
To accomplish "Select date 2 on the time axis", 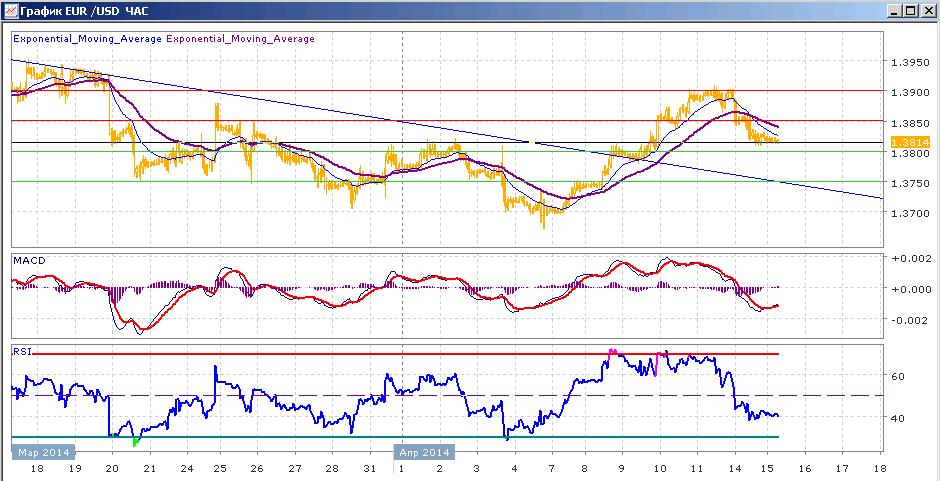I will 439,469.
